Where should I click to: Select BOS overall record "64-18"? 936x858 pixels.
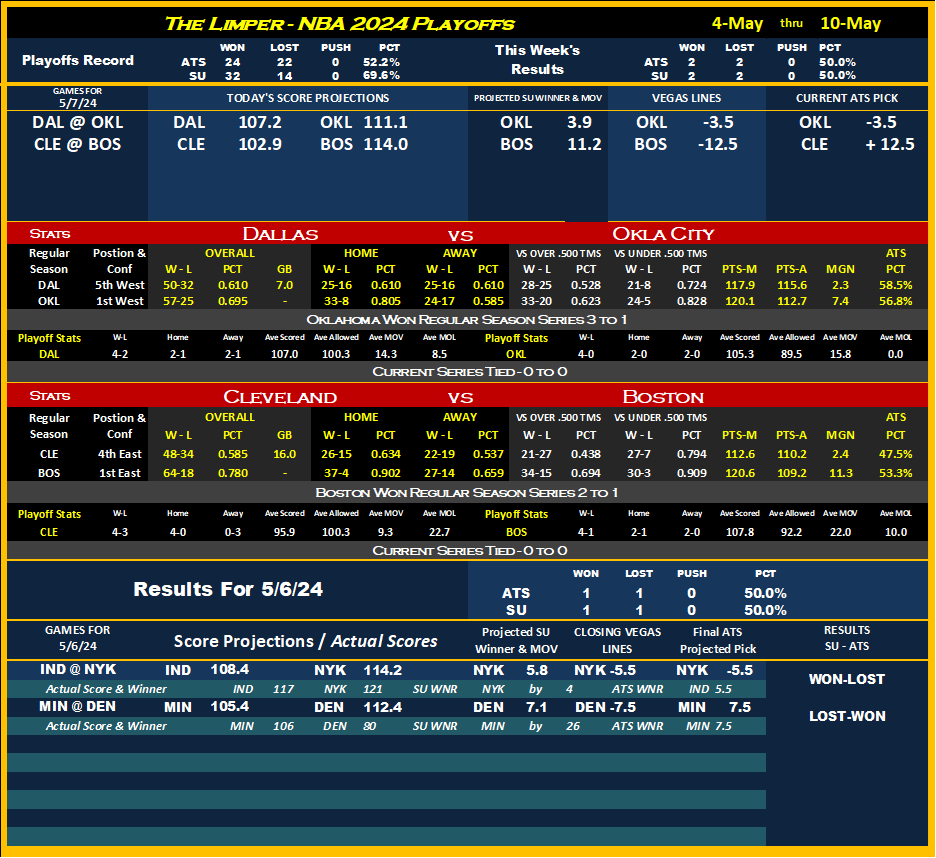pyautogui.click(x=178, y=473)
